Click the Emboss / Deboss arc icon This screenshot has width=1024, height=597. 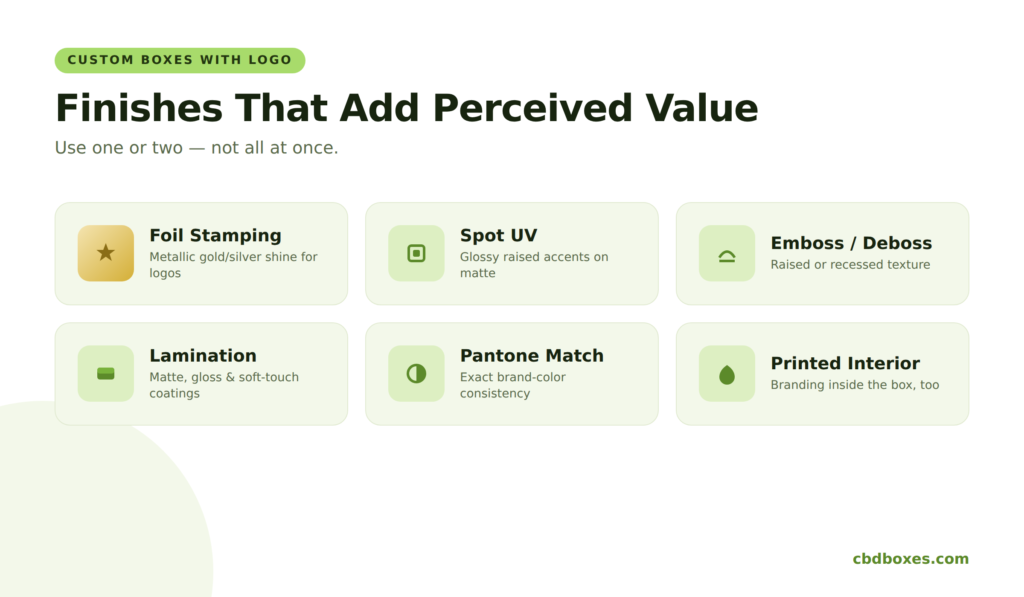click(x=727, y=253)
